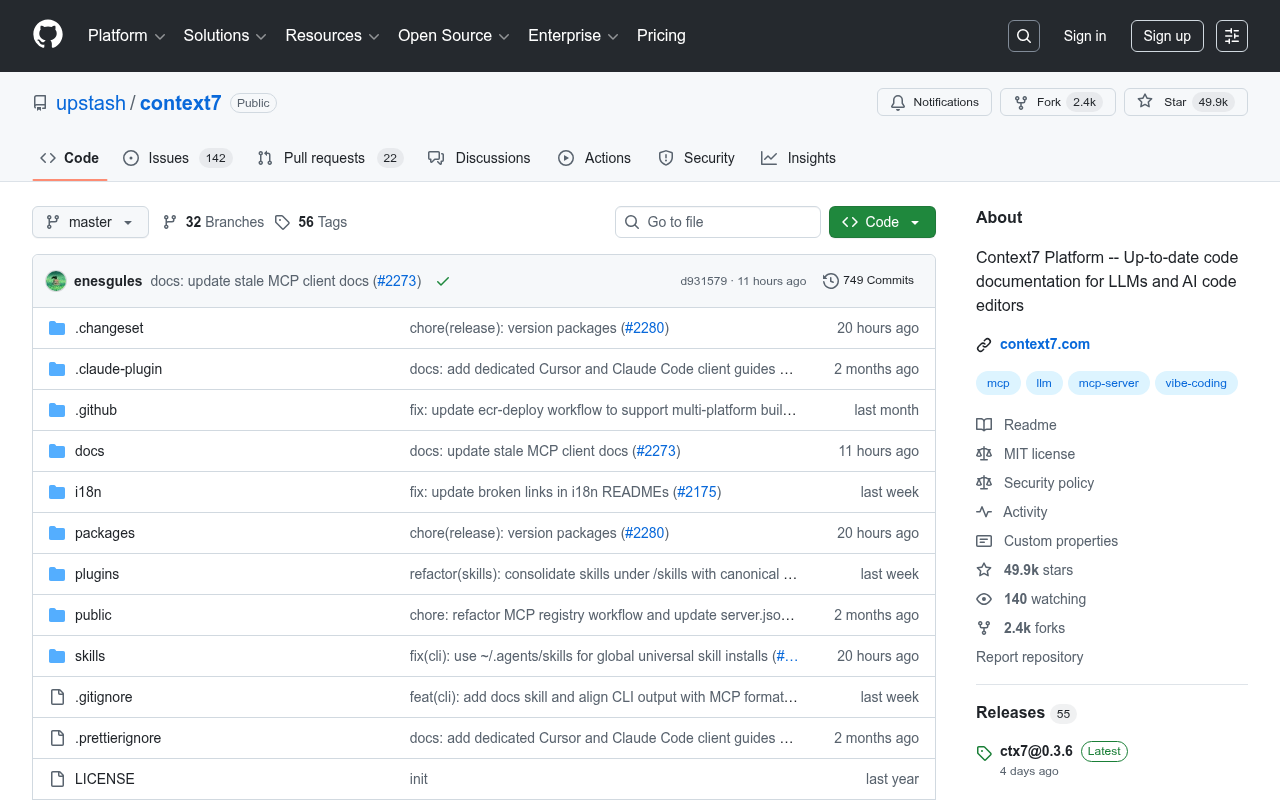Click the MIT license scales icon
The image size is (1280, 800).
point(984,453)
